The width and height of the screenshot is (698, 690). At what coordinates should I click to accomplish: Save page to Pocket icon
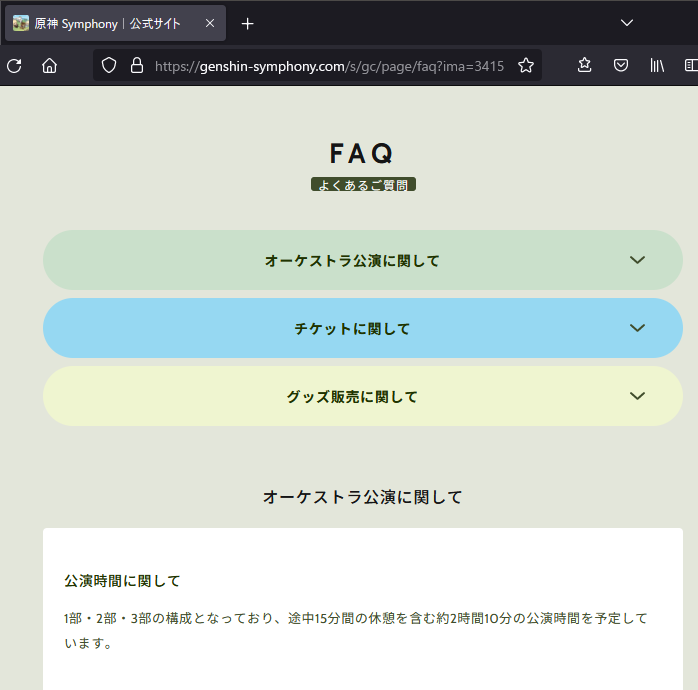621,65
